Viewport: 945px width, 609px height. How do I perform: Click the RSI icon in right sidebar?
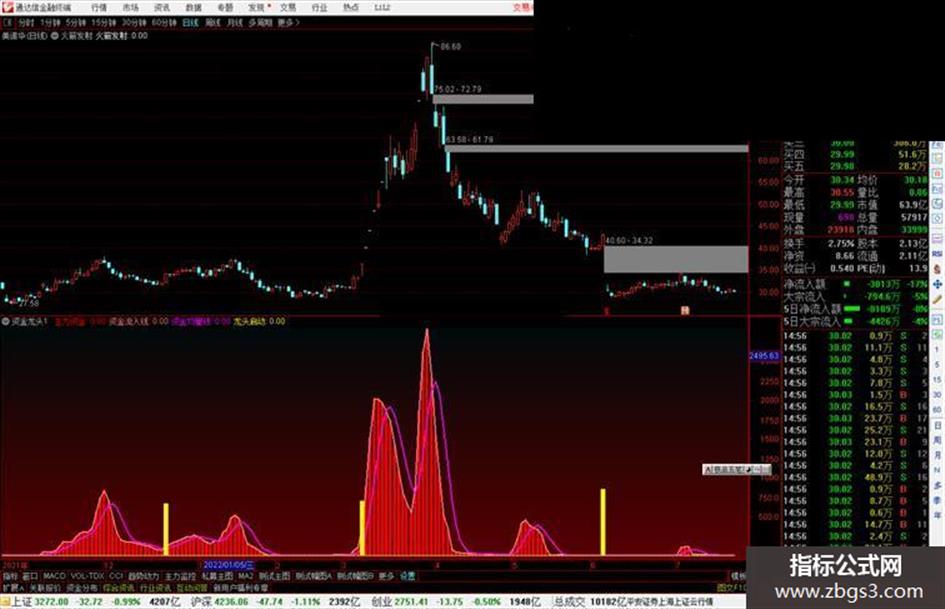click(937, 254)
